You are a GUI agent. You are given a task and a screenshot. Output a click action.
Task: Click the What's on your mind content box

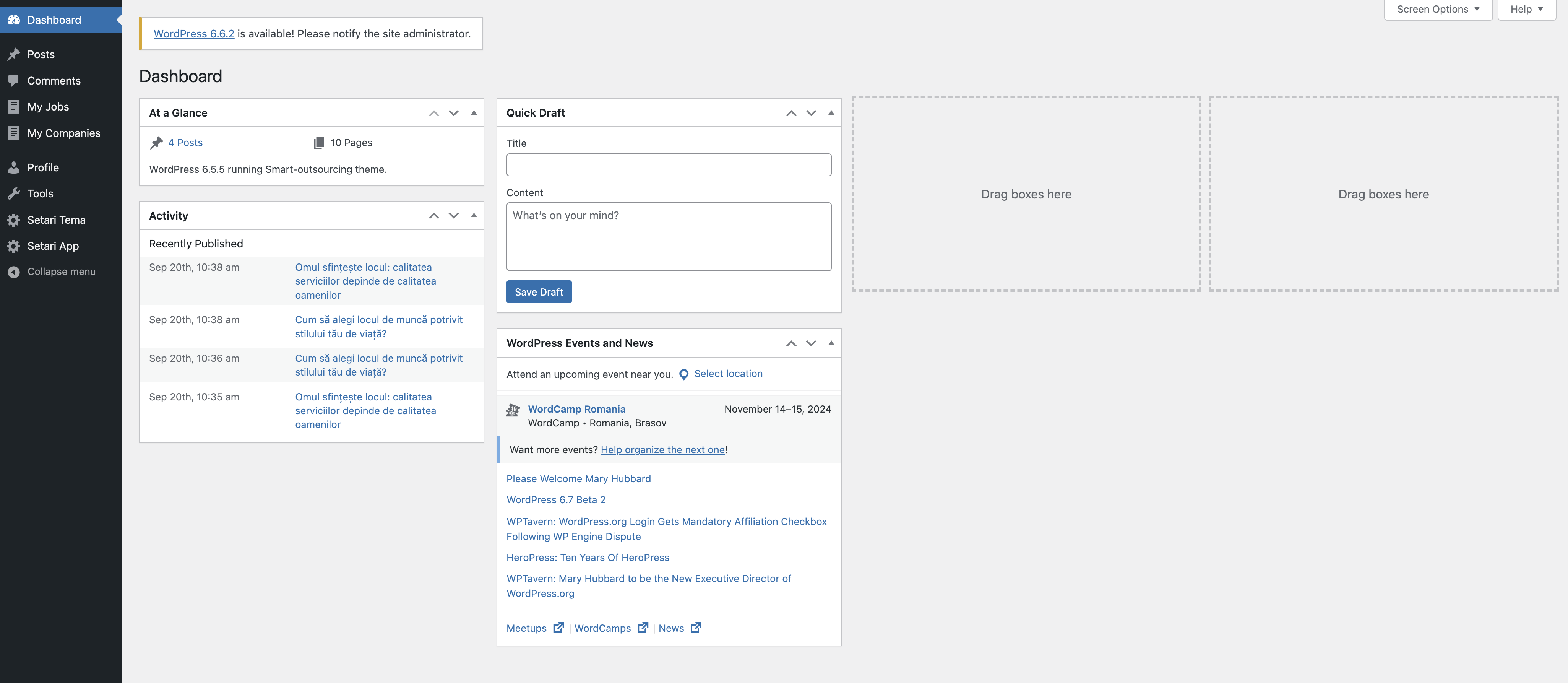pyautogui.click(x=668, y=237)
